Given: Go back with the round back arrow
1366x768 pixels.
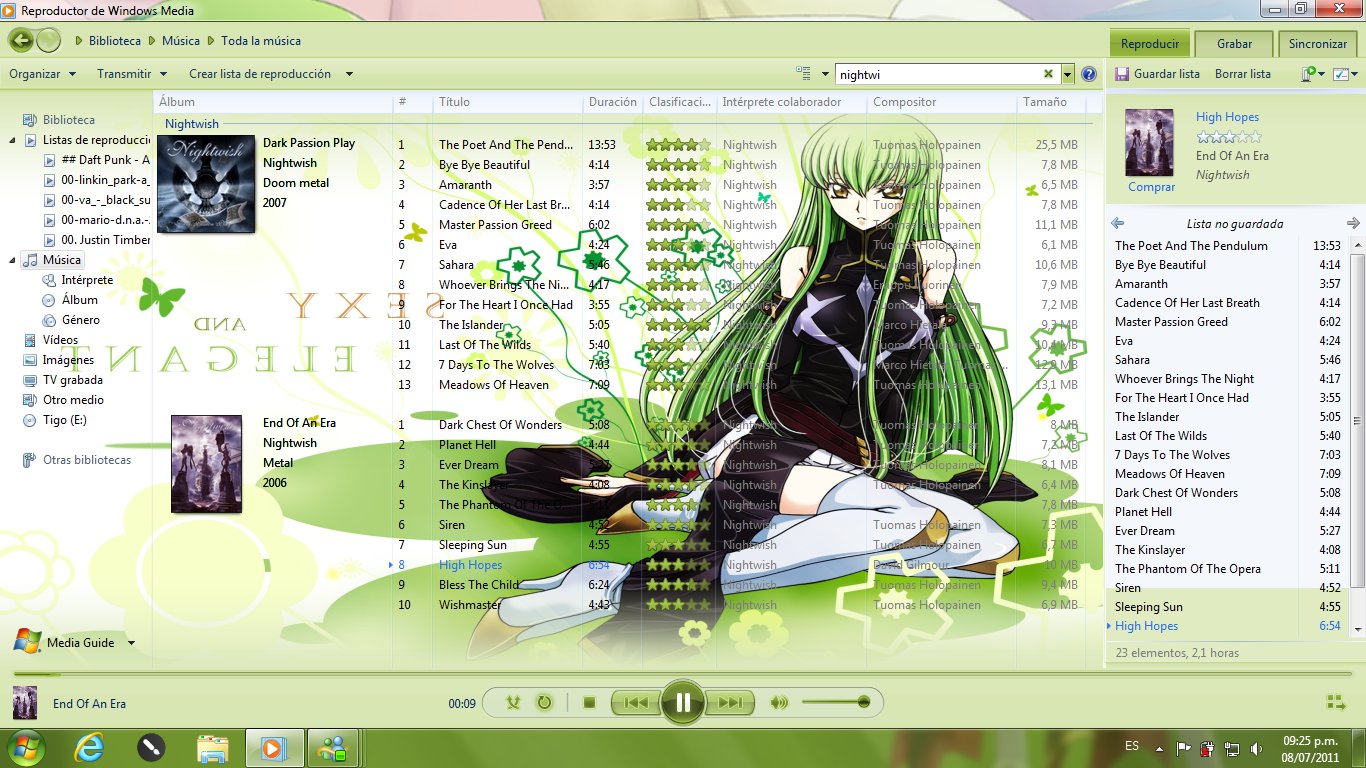Looking at the screenshot, I should (x=21, y=41).
